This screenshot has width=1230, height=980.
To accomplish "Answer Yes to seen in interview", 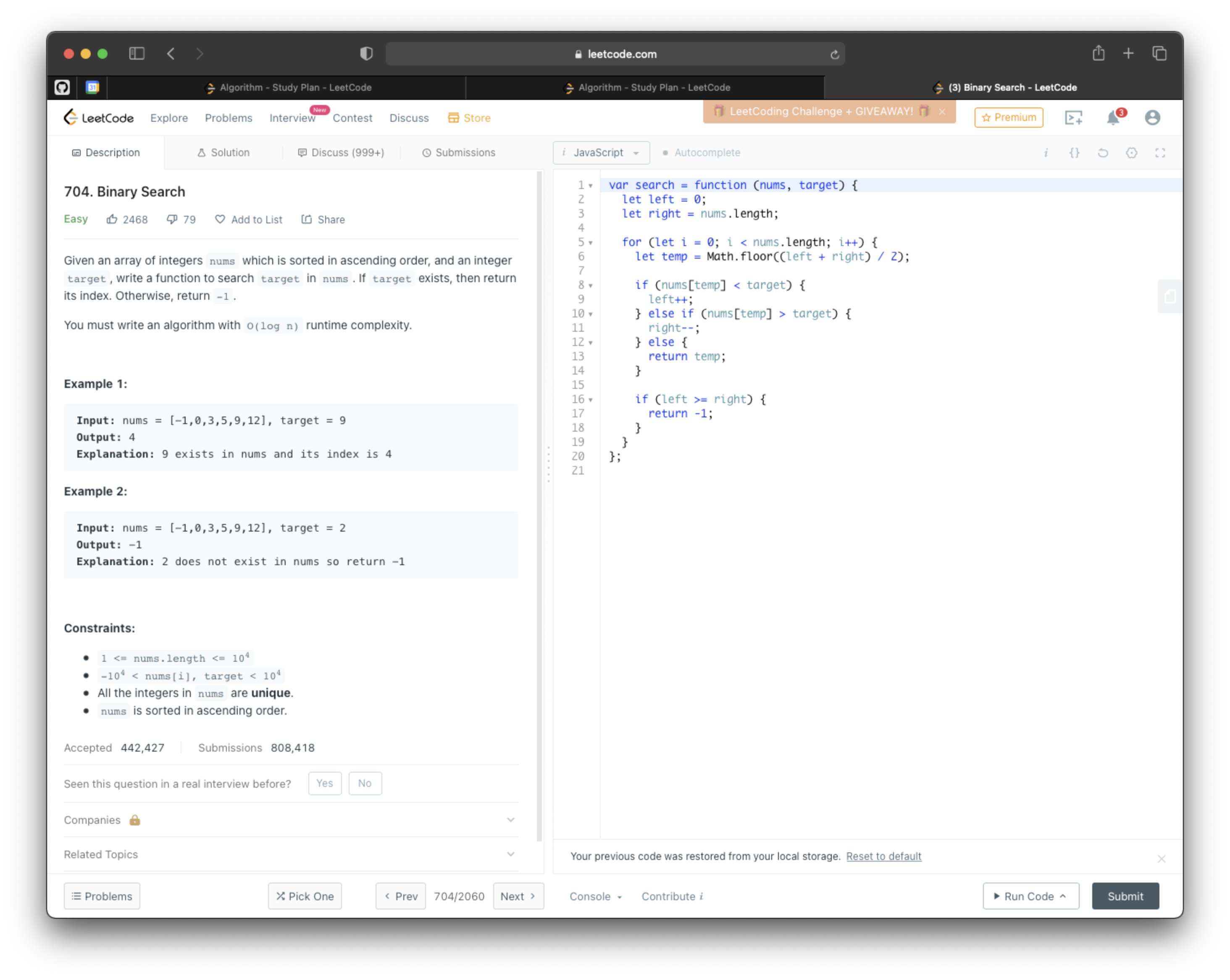I will pyautogui.click(x=325, y=783).
